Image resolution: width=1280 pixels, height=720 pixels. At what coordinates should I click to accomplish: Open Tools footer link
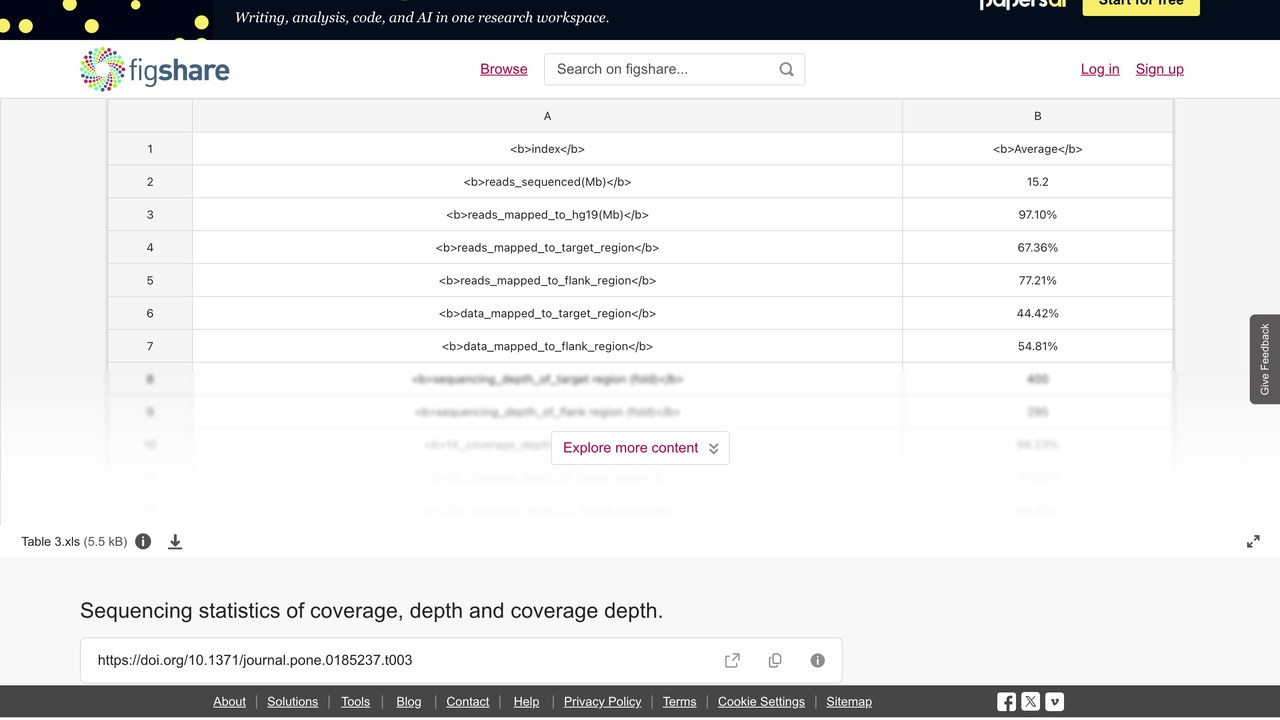[x=355, y=702]
